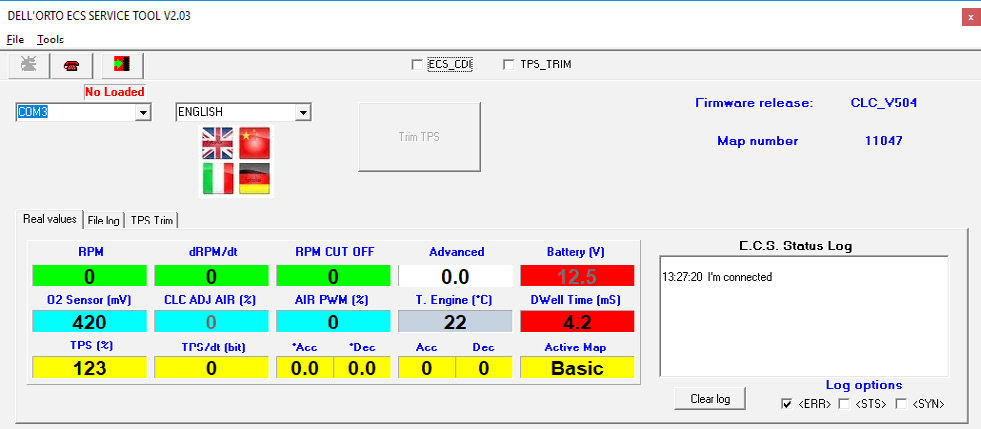Click the T. Engine value 22

[455, 321]
